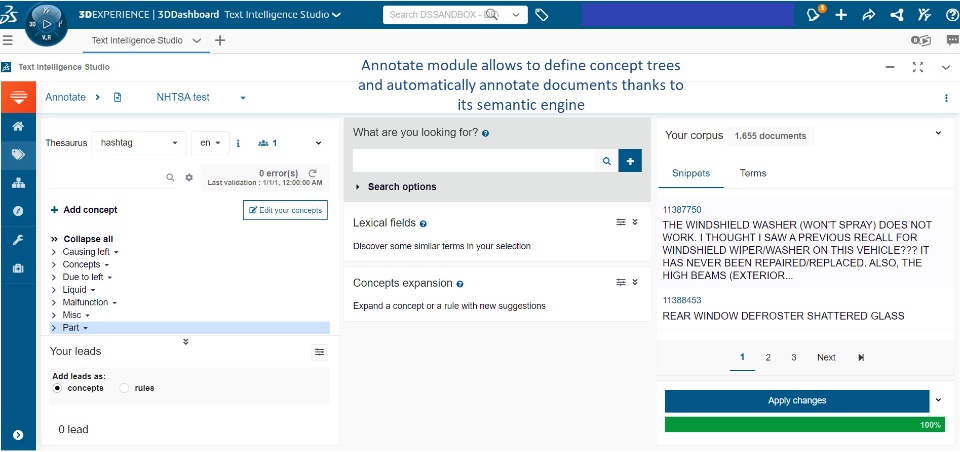This screenshot has height=452, width=960.
Task: Expand the left sidebar with arrow icon
Action: 18,435
